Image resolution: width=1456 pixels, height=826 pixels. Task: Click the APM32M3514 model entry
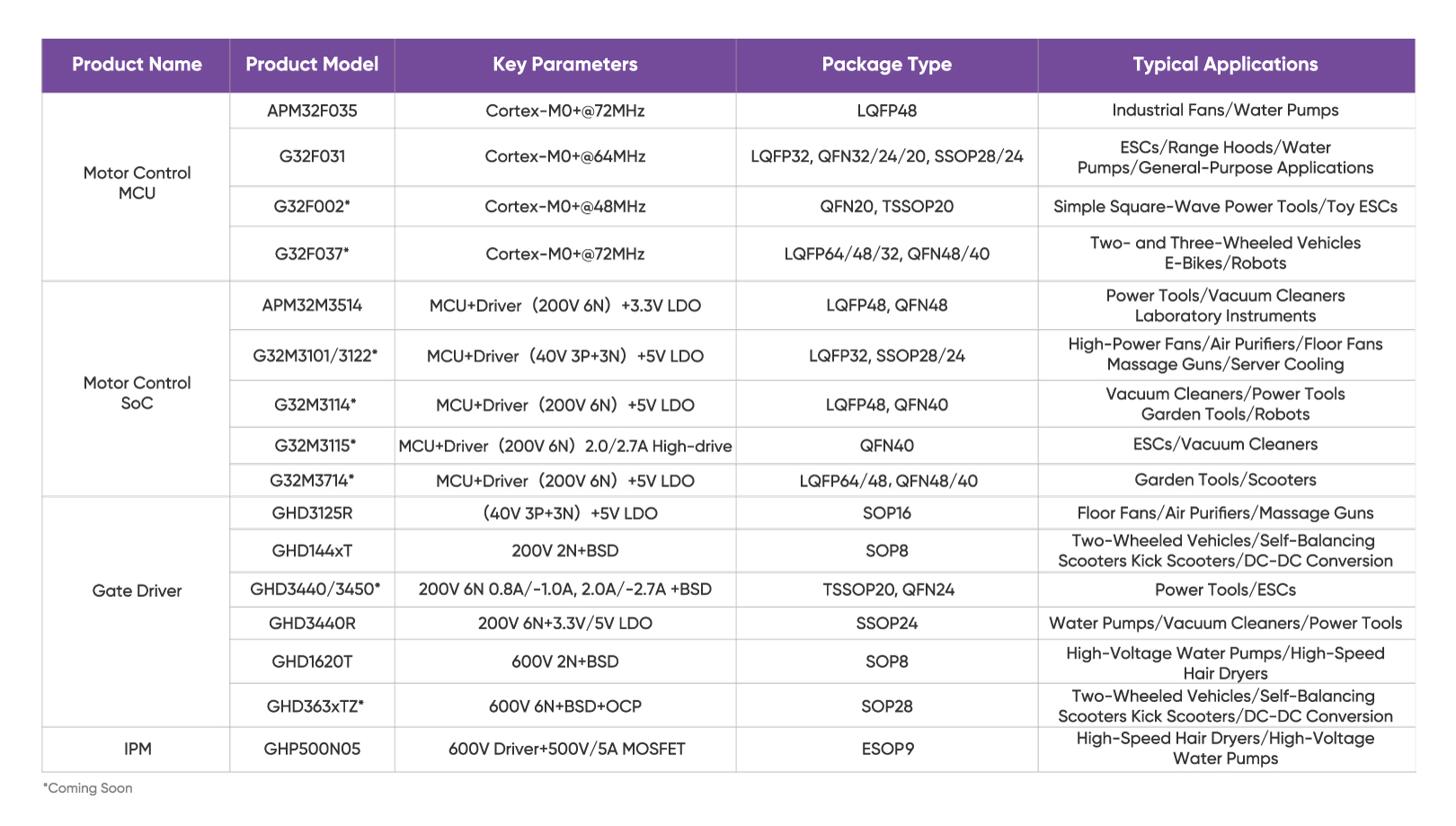pos(312,306)
